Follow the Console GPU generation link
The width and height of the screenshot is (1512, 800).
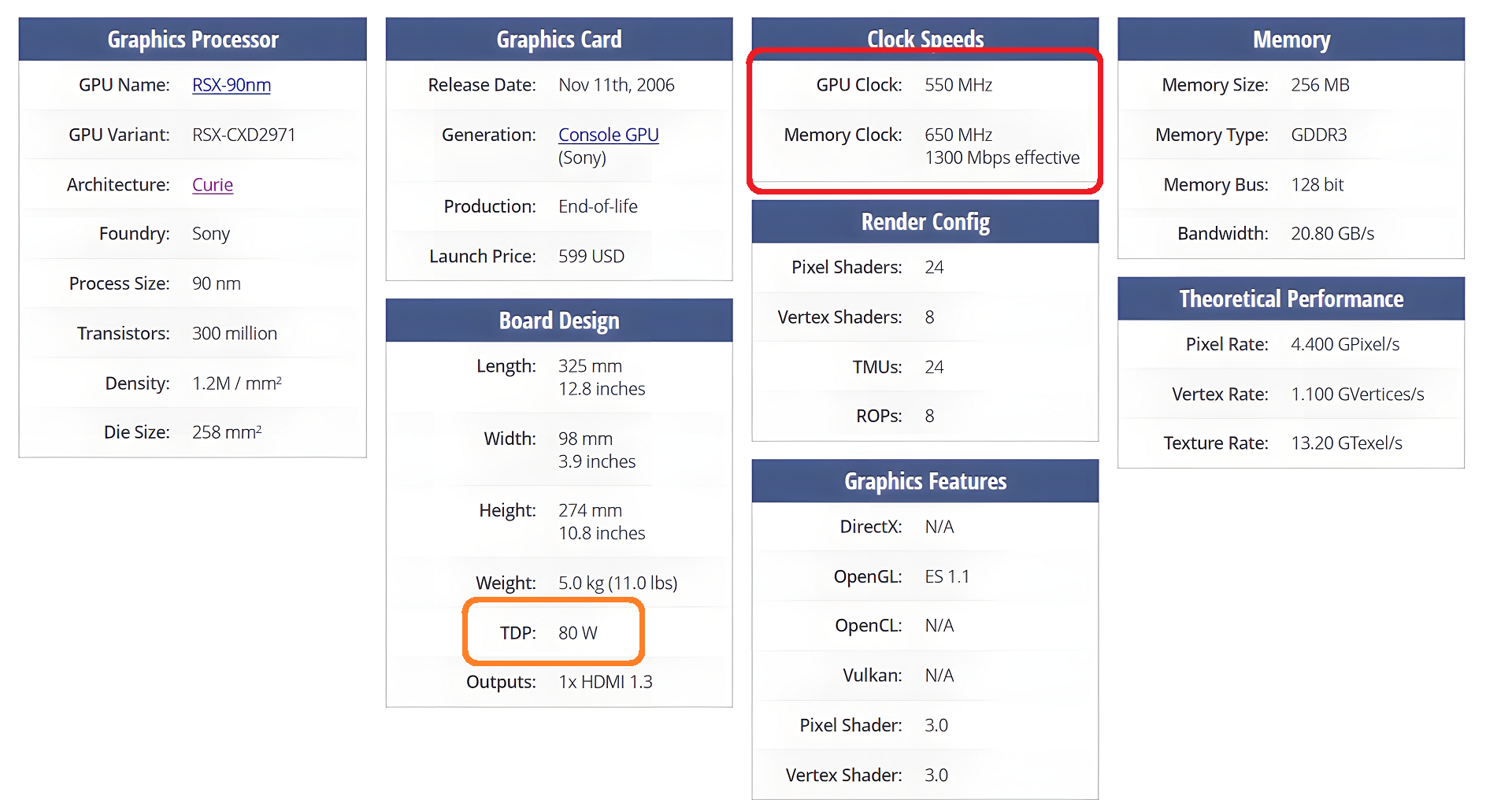609,135
